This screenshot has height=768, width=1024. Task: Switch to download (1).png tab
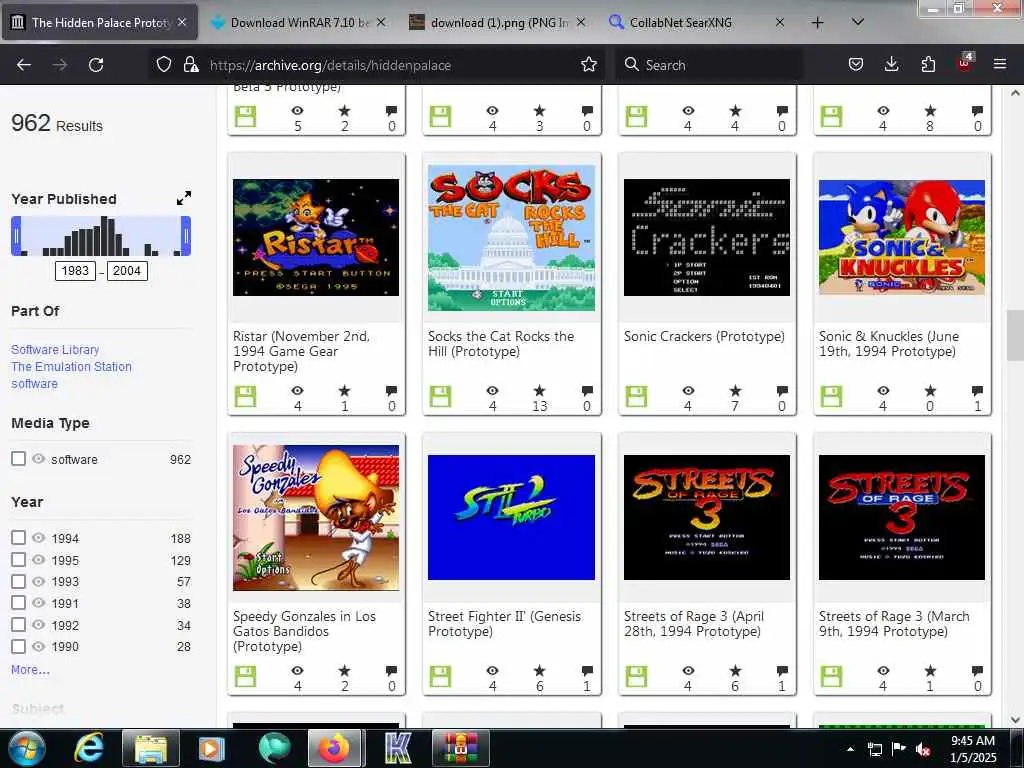(x=500, y=23)
